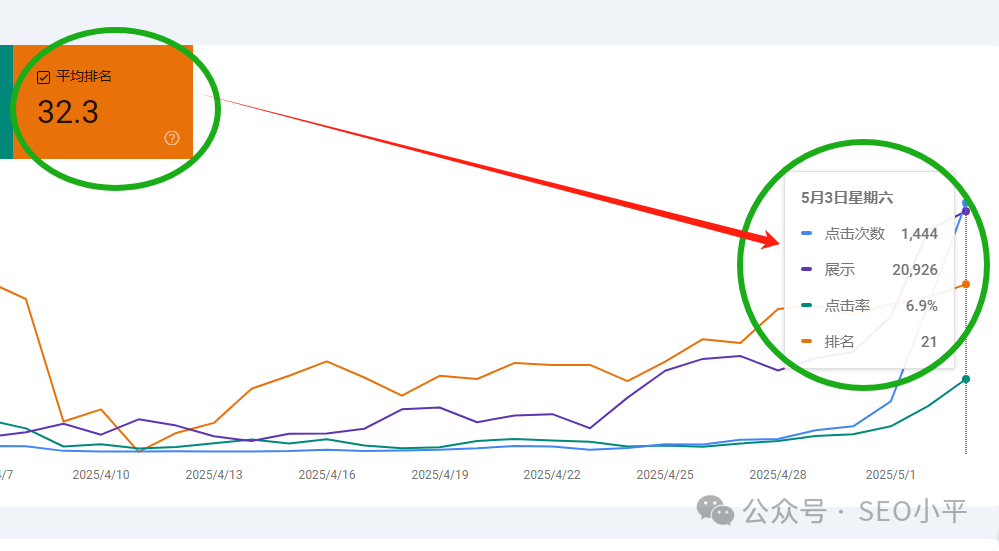Click the 2025/4/28 date axis label

(x=778, y=475)
